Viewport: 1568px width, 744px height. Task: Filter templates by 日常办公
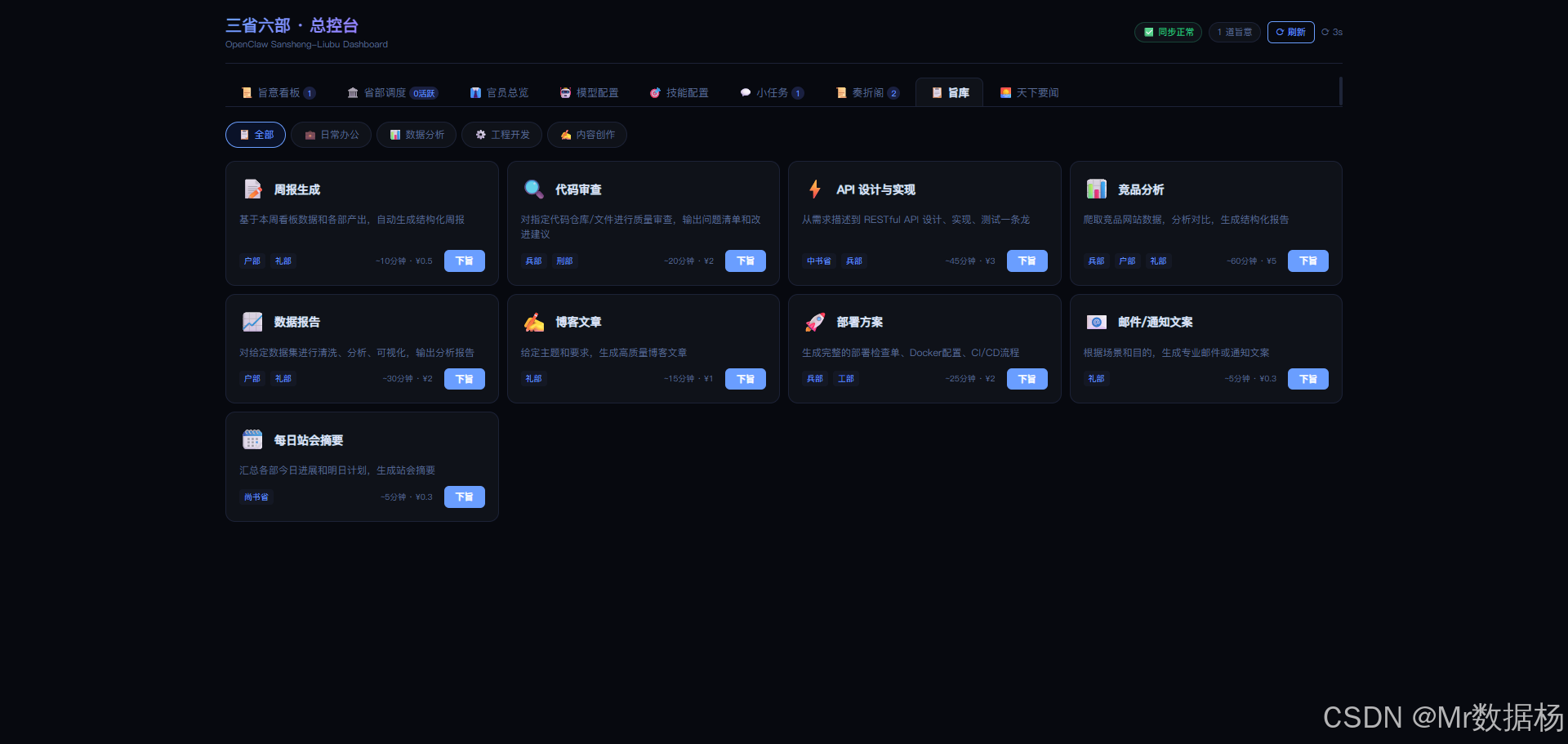(331, 135)
